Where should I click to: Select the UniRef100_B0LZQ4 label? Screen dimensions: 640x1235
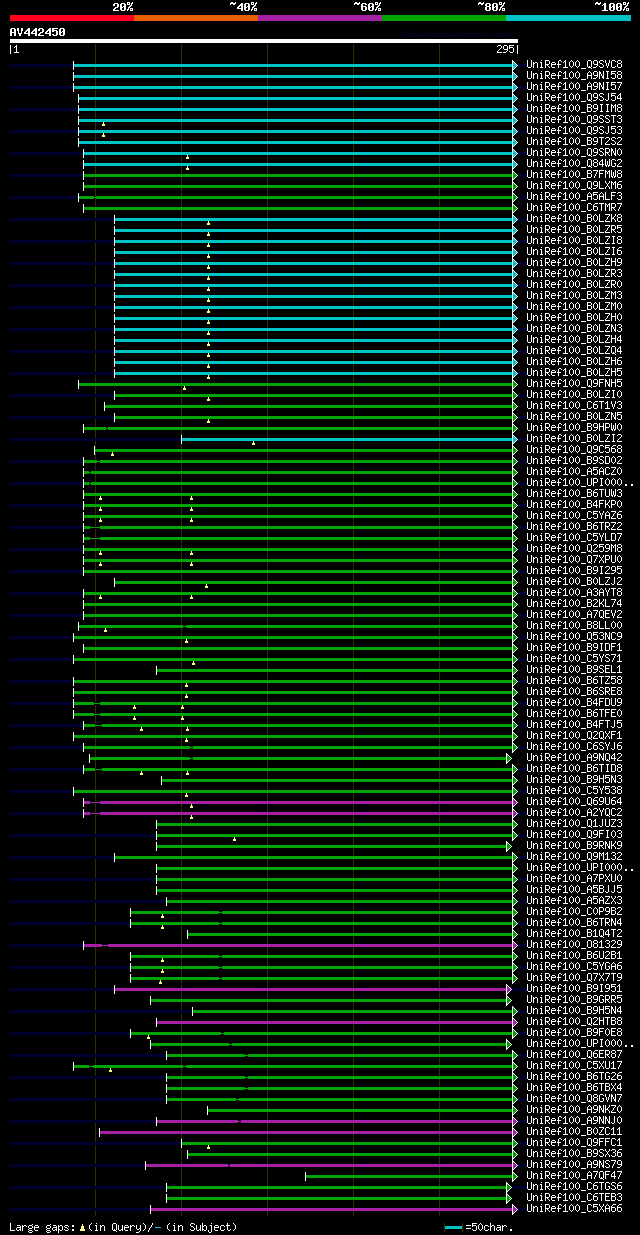[x=574, y=350]
